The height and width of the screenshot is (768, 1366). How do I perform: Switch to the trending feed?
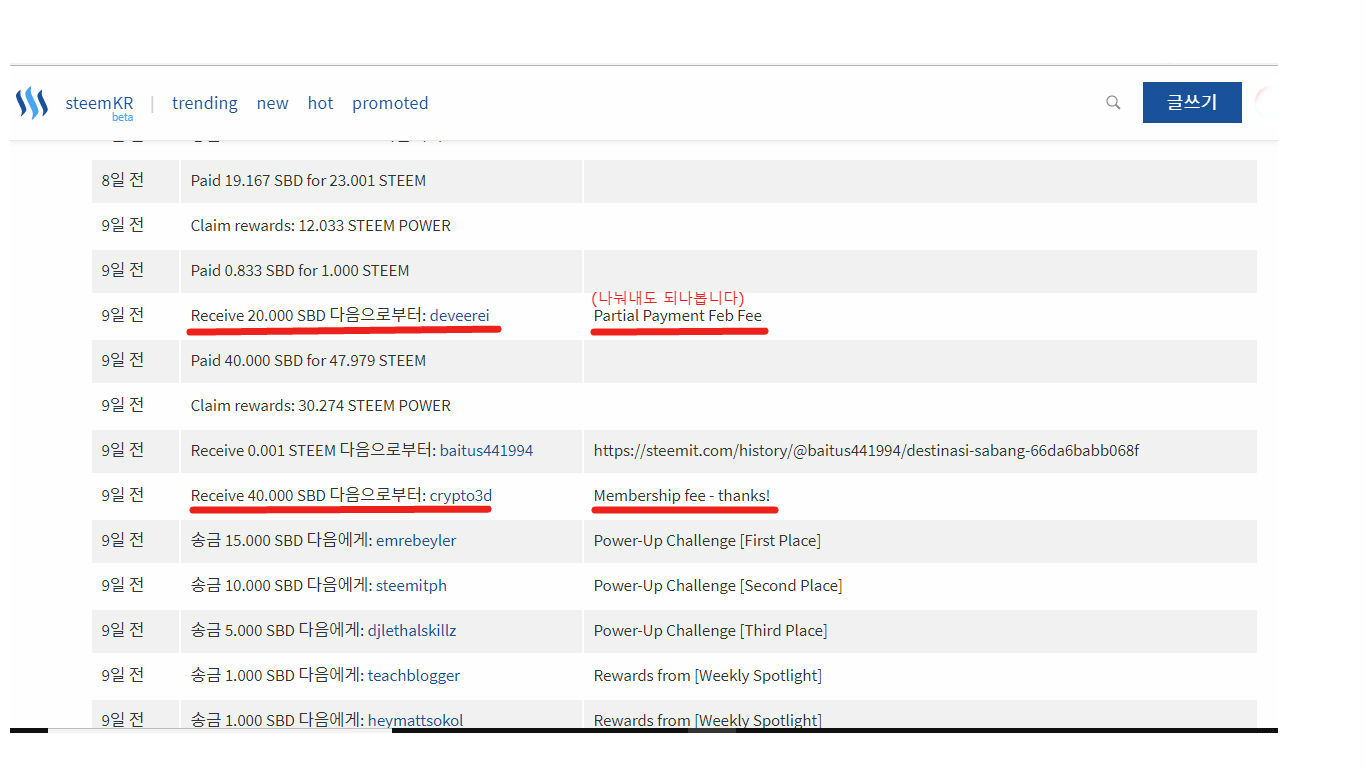point(204,103)
